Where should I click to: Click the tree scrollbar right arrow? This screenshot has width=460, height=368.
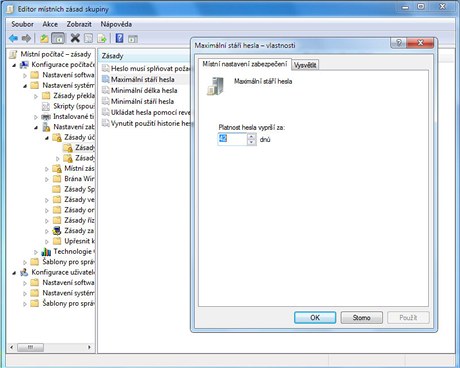click(x=89, y=347)
